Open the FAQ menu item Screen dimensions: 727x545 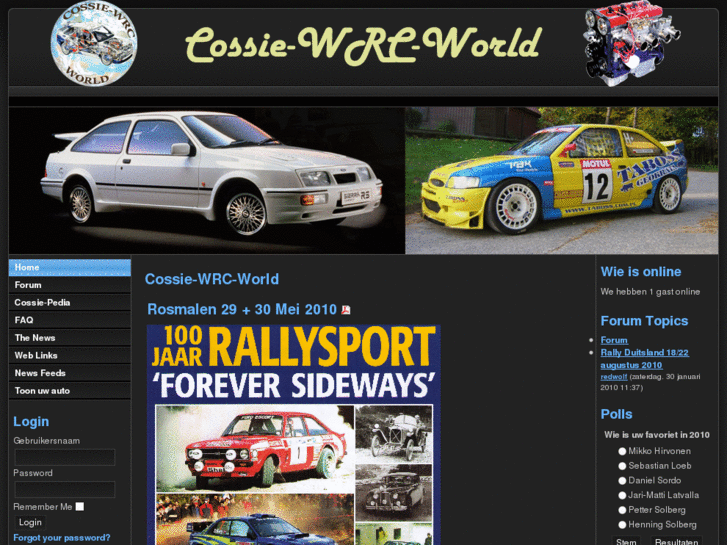click(70, 321)
